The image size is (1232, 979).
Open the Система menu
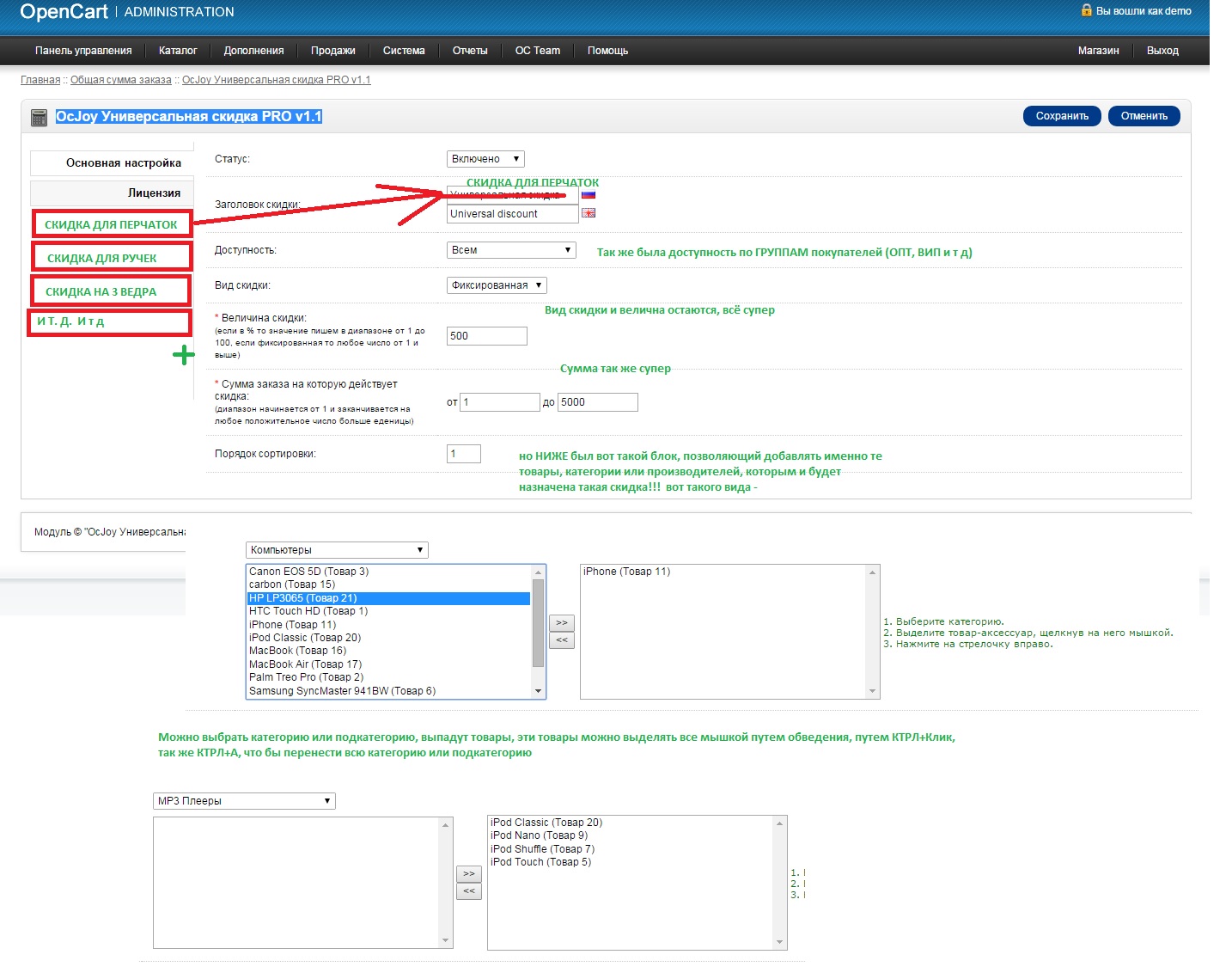(x=404, y=51)
